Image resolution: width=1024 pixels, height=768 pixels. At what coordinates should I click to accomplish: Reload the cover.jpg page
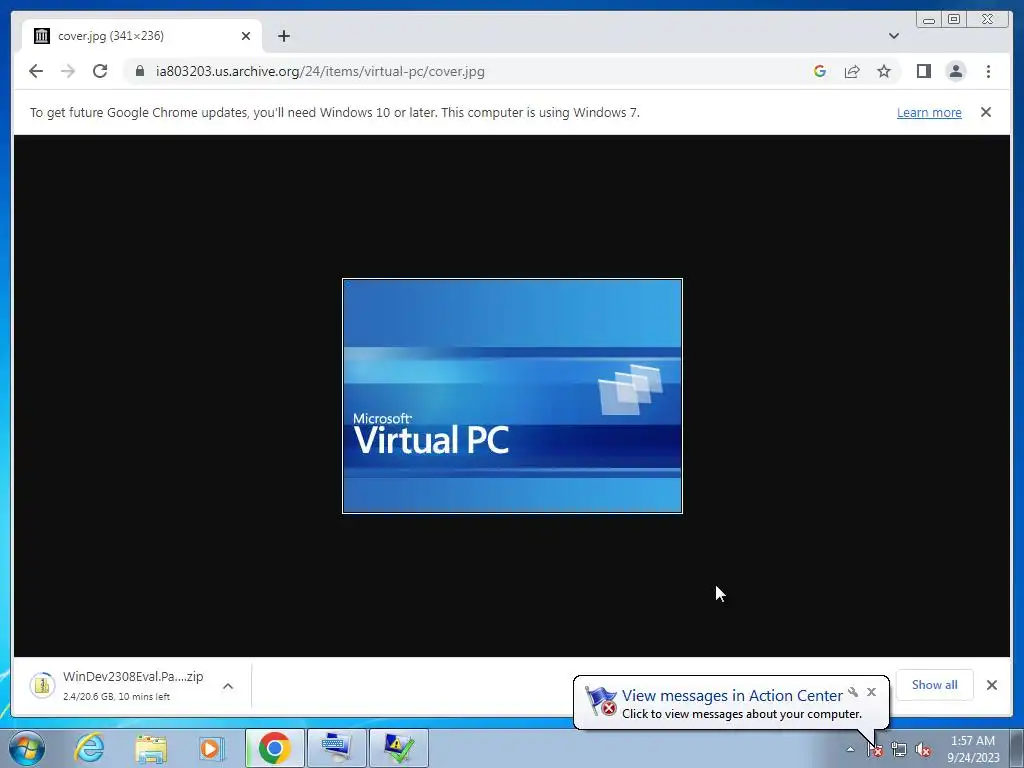100,71
